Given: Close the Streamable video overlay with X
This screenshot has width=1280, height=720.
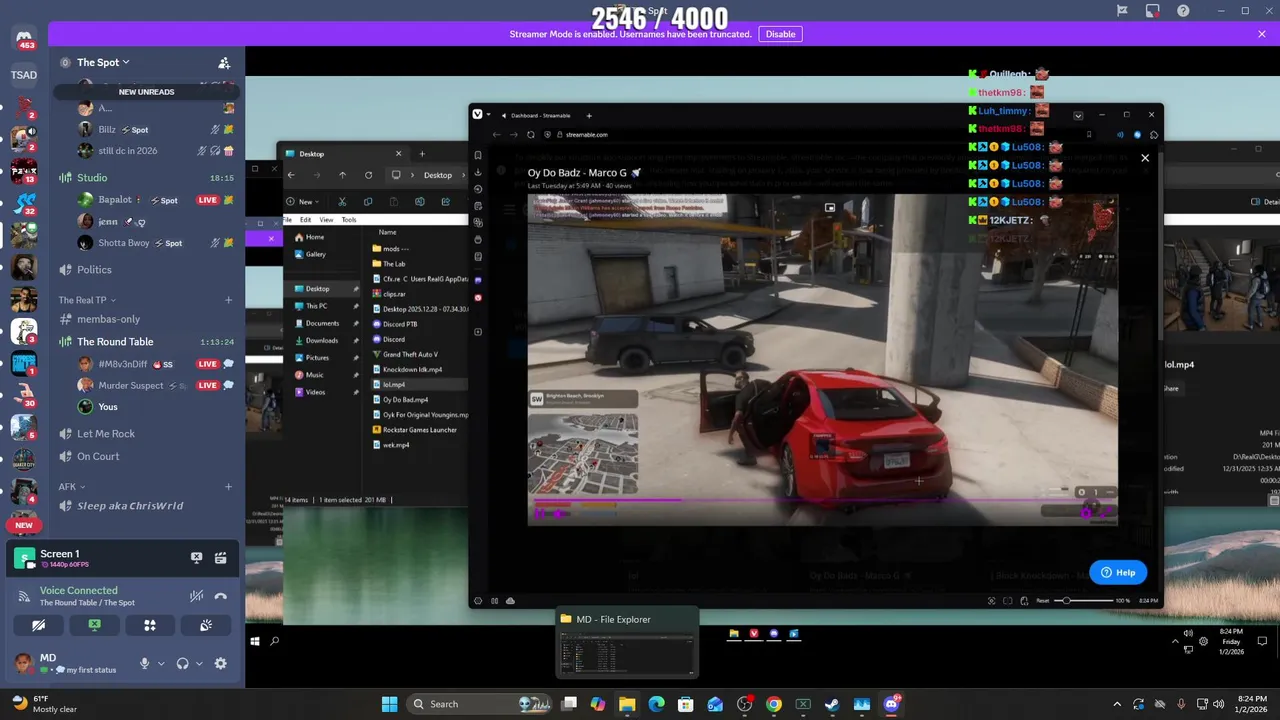Looking at the screenshot, I should [x=1145, y=158].
